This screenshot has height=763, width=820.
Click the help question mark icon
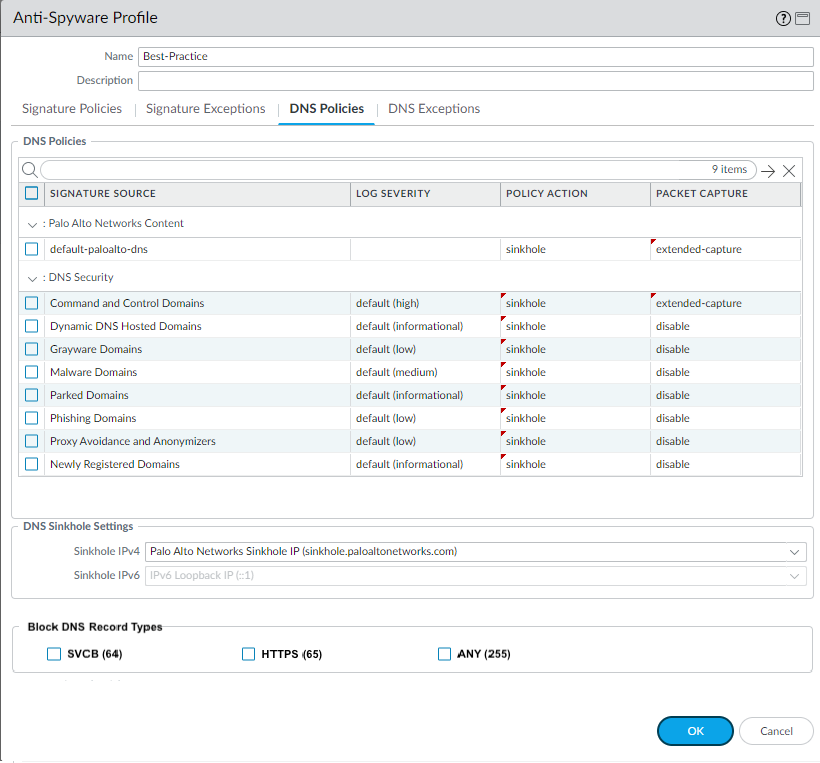coord(783,18)
